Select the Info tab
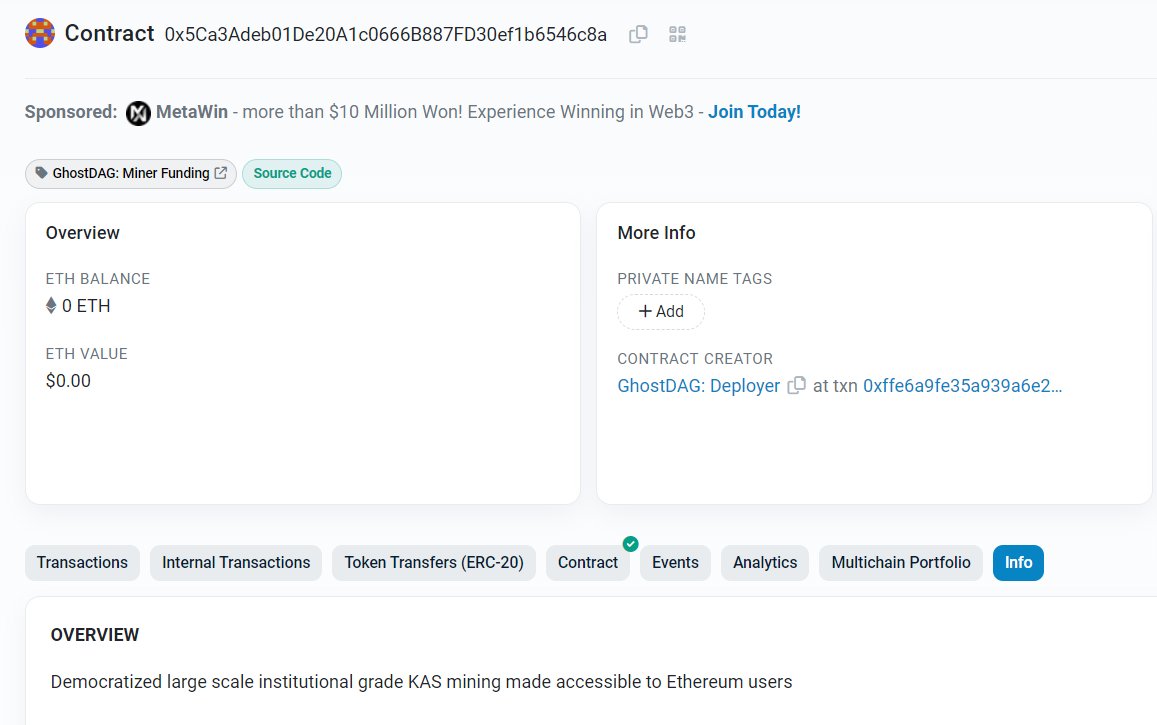This screenshot has height=725, width=1157. coord(1018,563)
